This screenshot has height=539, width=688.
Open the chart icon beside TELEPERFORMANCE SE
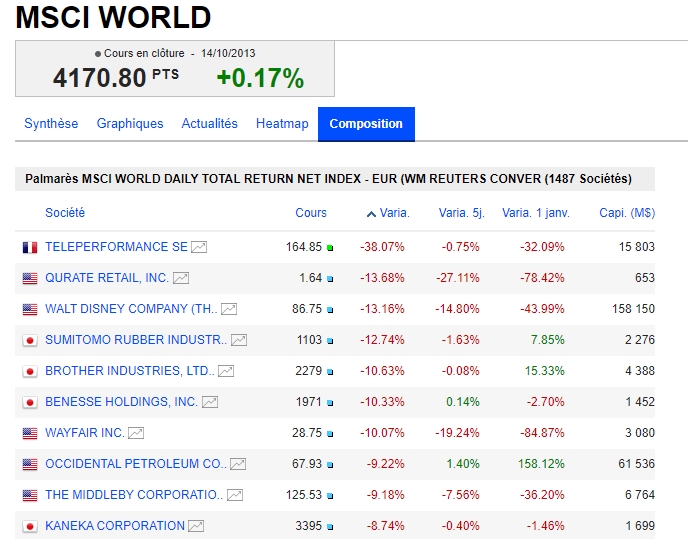click(x=199, y=247)
